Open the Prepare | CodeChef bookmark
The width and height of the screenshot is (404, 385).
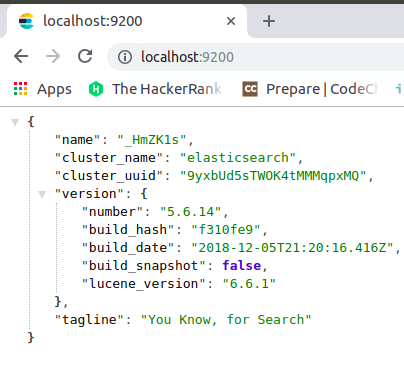310,89
